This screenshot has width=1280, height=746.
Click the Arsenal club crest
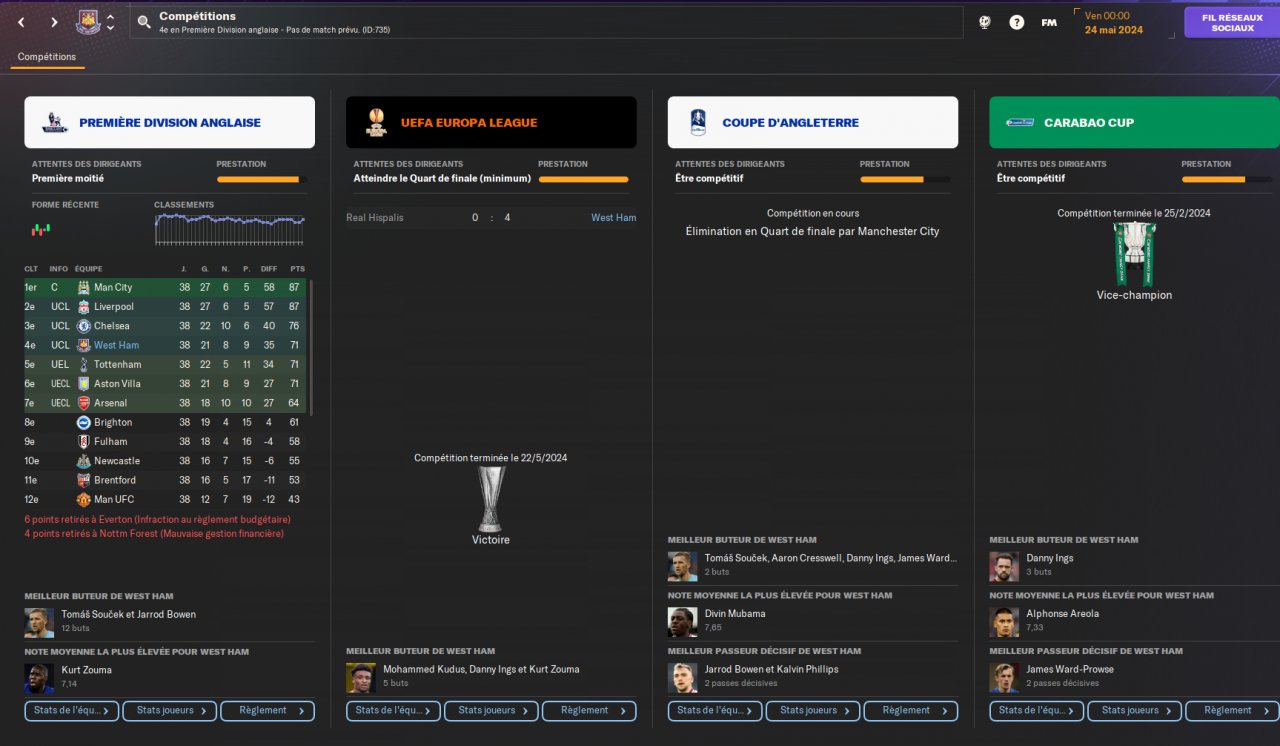84,403
